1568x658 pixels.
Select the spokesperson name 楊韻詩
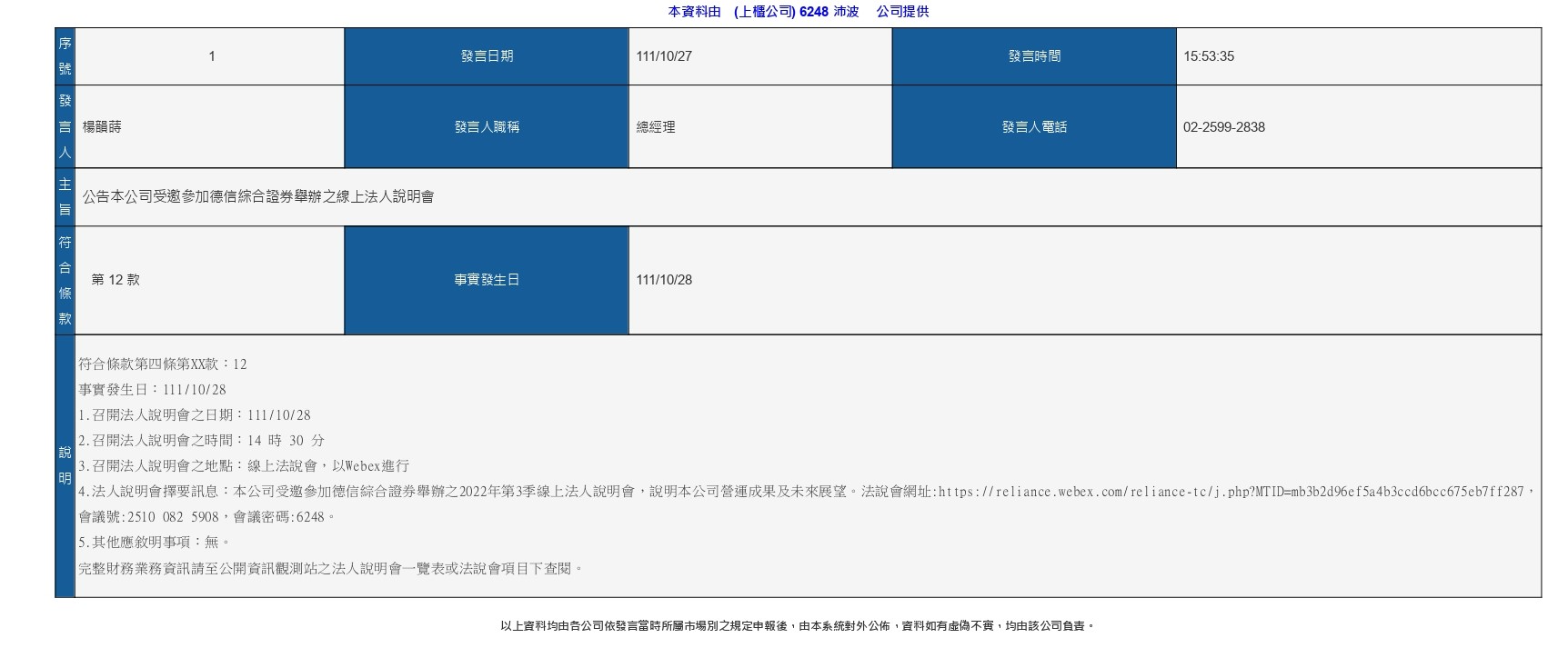(102, 127)
